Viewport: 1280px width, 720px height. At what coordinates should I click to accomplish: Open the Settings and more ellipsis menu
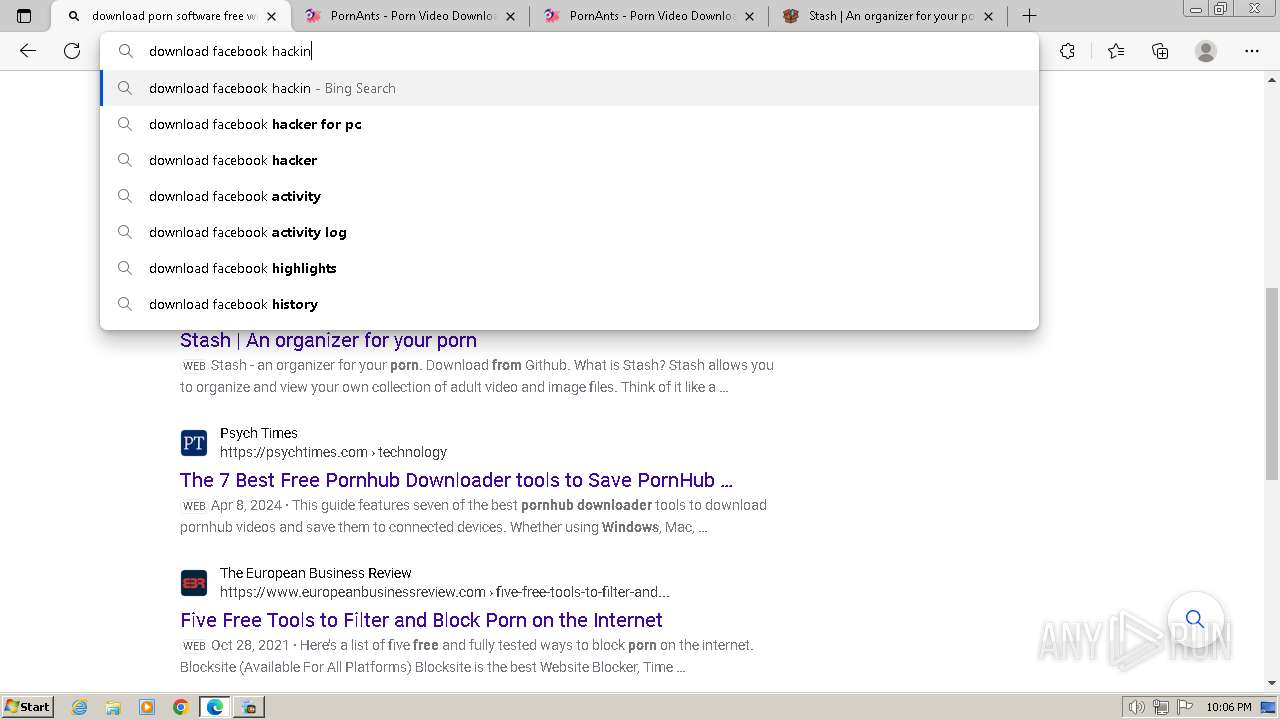coord(1252,51)
